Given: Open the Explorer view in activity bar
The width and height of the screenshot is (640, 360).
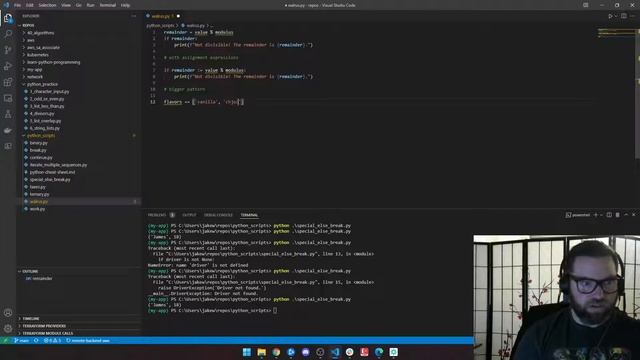Looking at the screenshot, I should point(8,18).
